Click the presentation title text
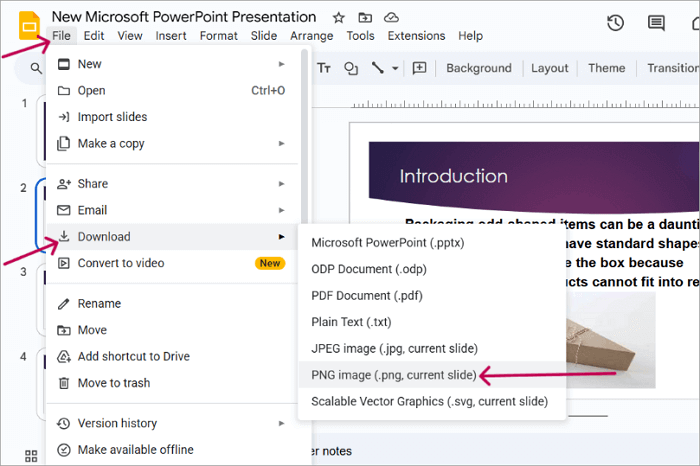 [183, 17]
